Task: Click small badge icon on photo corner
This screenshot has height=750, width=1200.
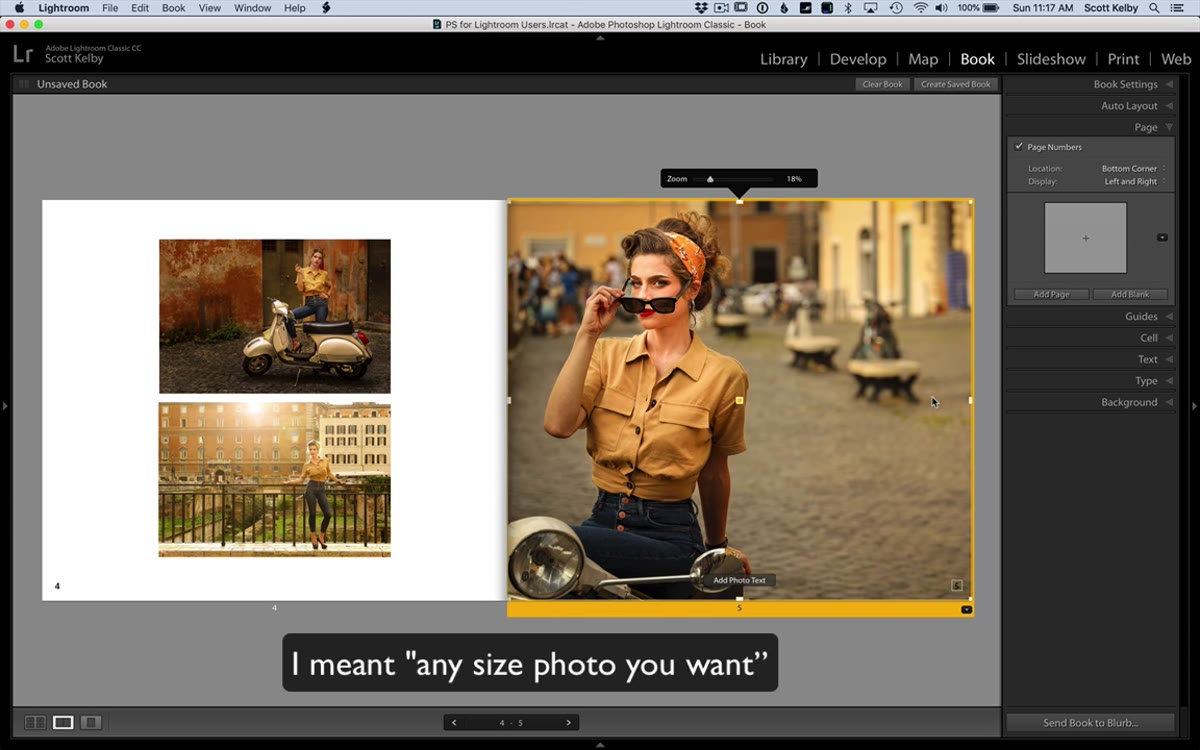Action: tap(956, 586)
